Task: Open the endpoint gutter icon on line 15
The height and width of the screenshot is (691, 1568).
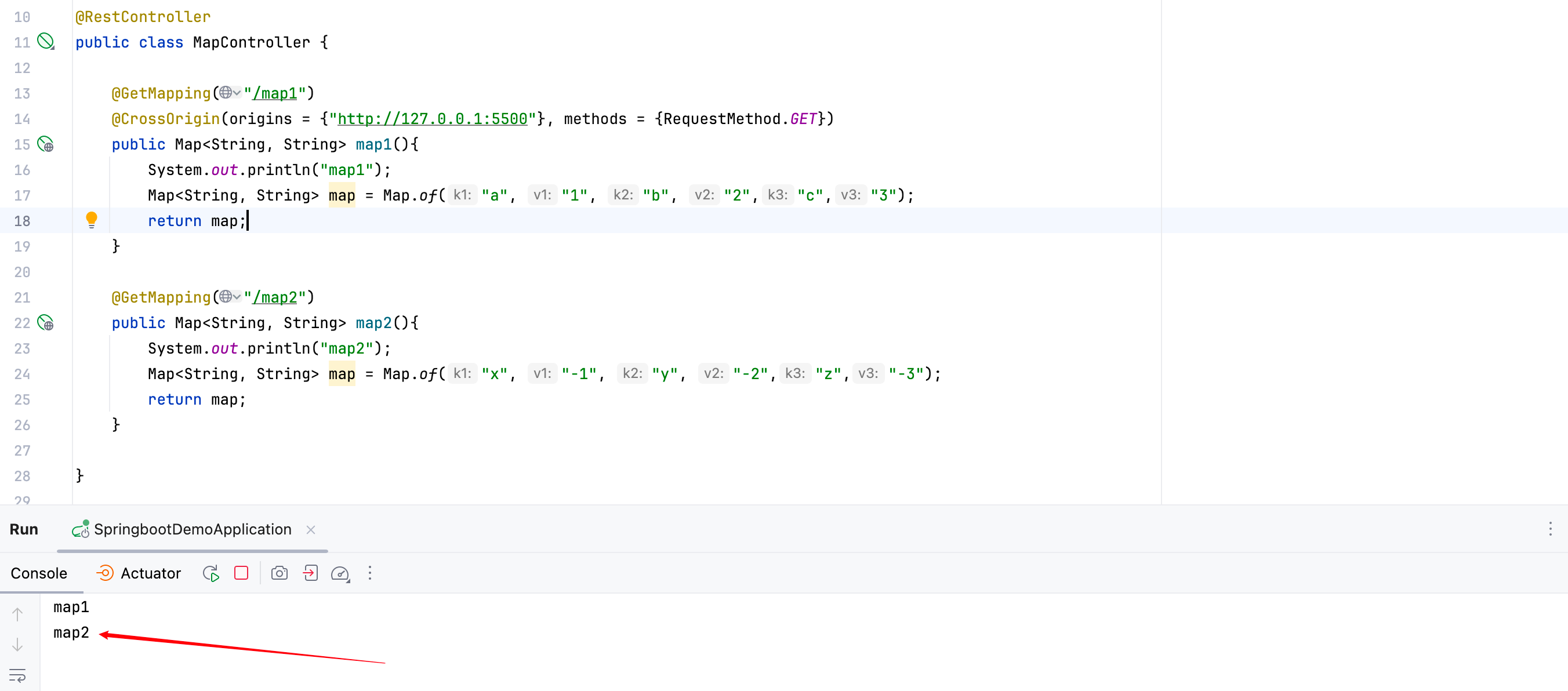Action: click(46, 144)
